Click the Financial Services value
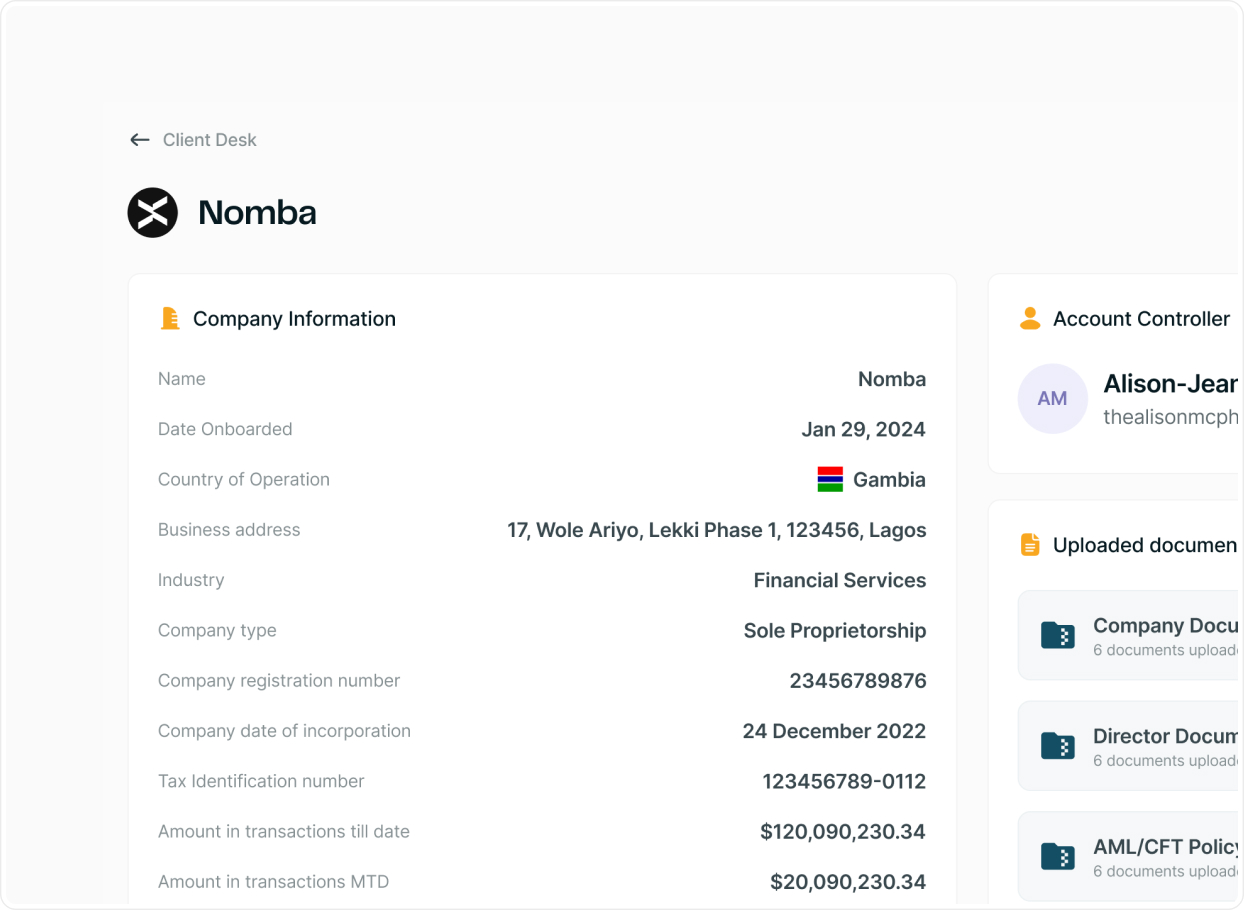1244x910 pixels. coord(840,580)
